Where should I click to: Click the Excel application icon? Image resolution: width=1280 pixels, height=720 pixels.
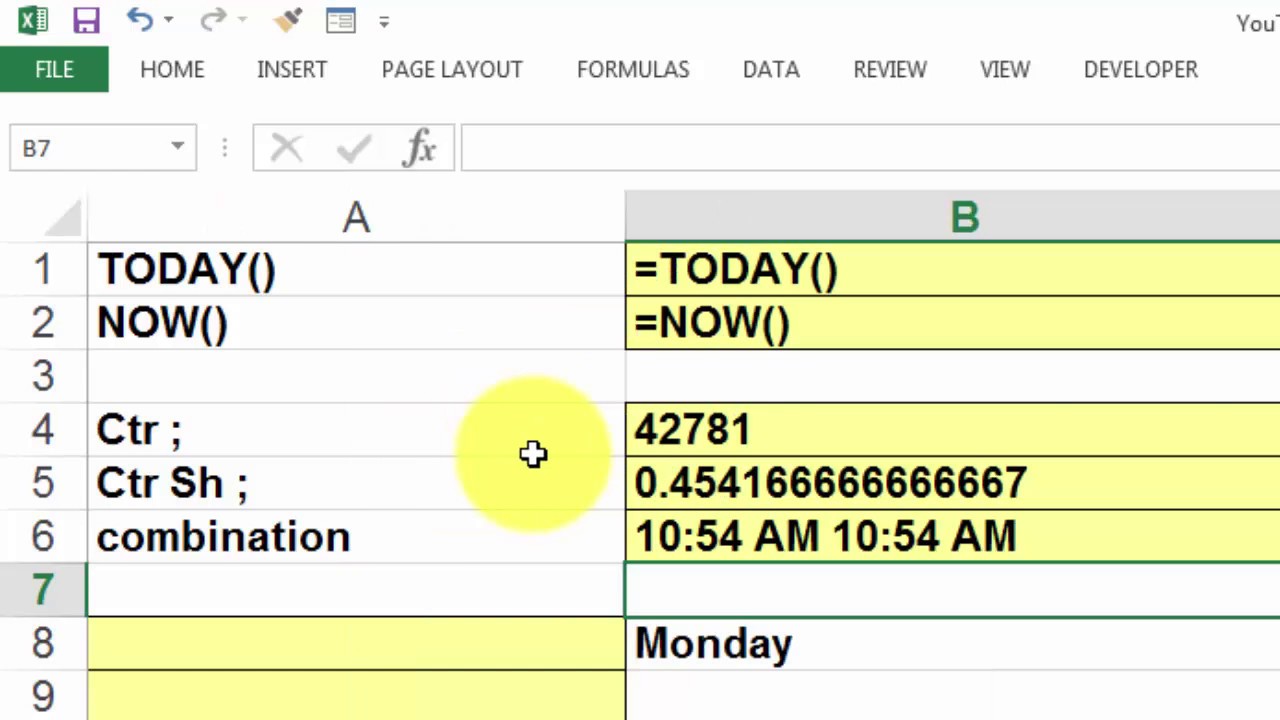[33, 20]
